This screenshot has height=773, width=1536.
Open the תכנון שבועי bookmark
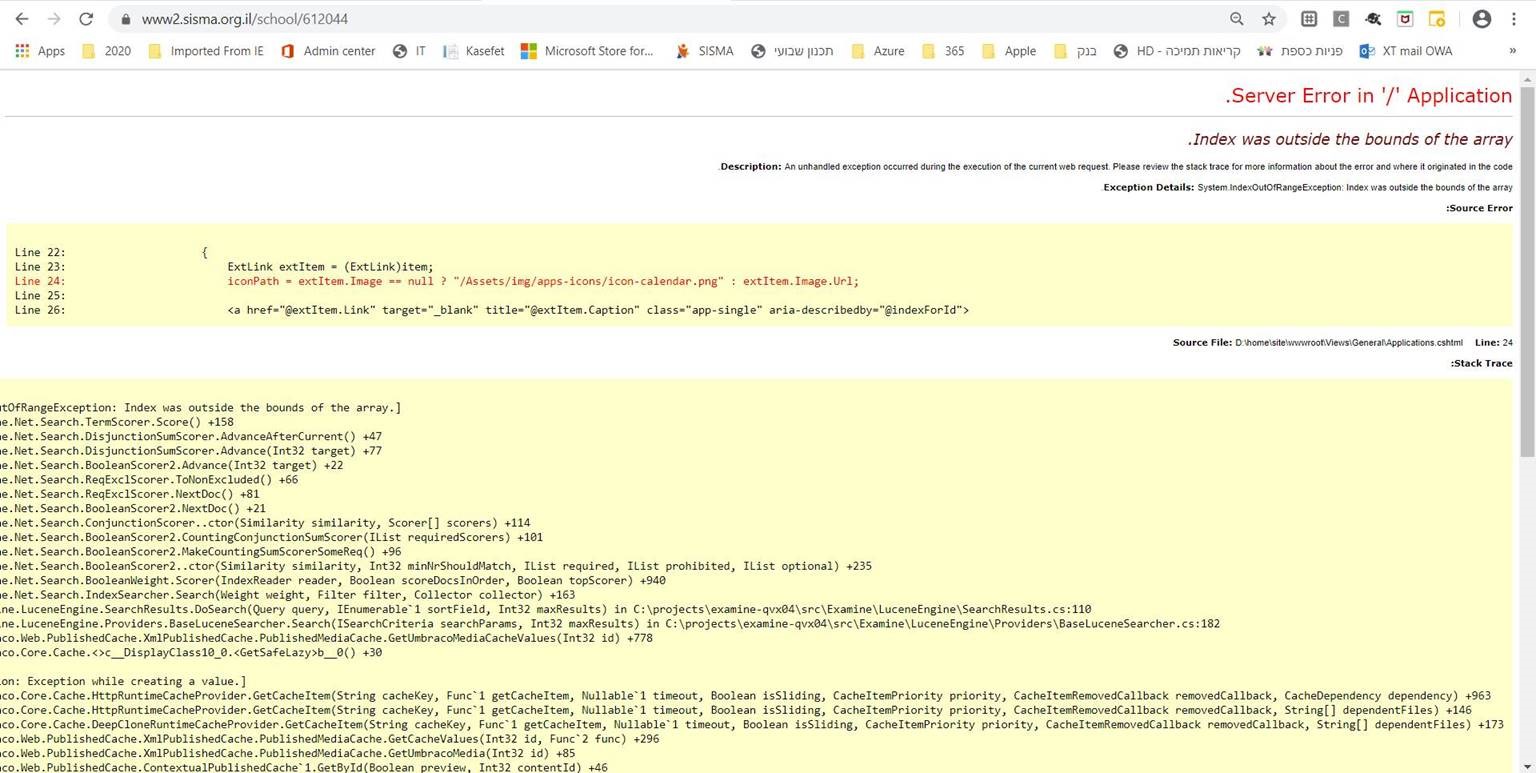792,51
